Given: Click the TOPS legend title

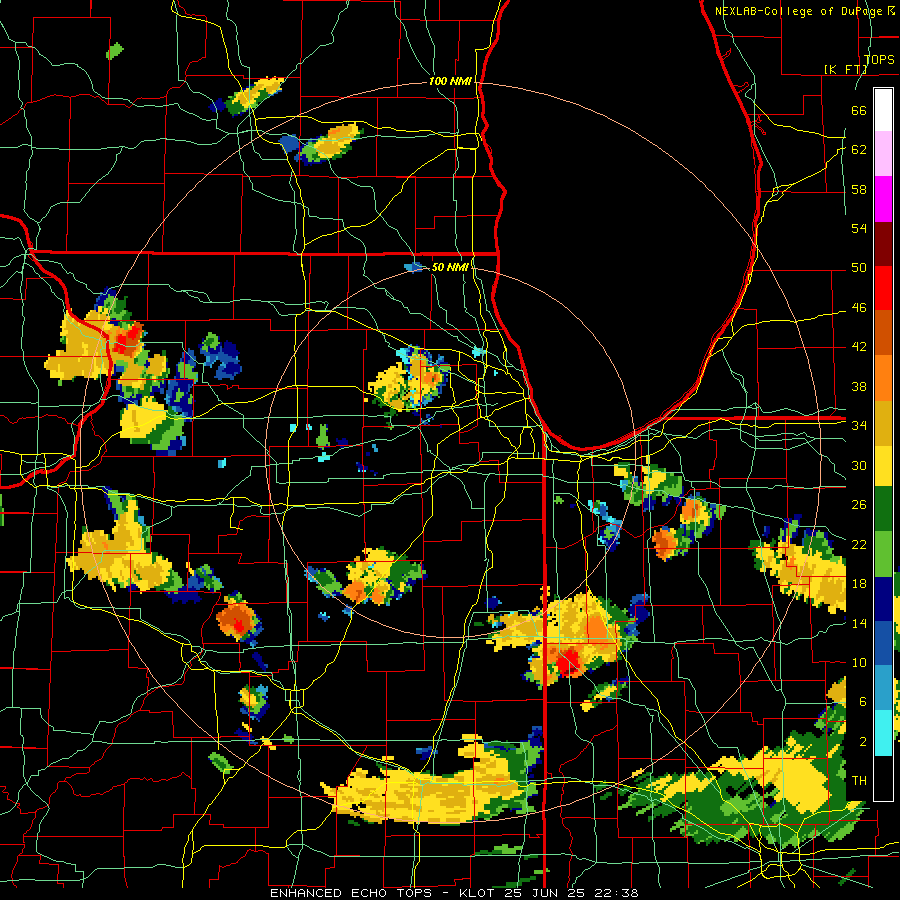Looking at the screenshot, I should coord(879,59).
